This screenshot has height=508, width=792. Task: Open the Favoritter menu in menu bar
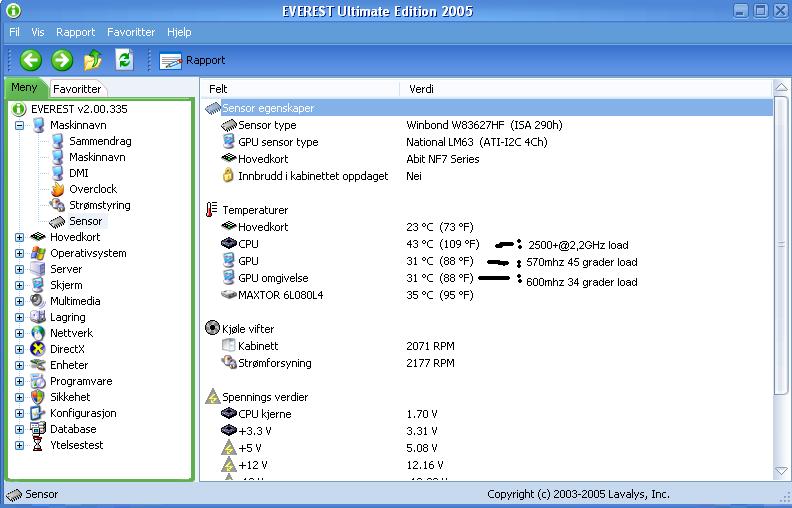pyautogui.click(x=131, y=32)
